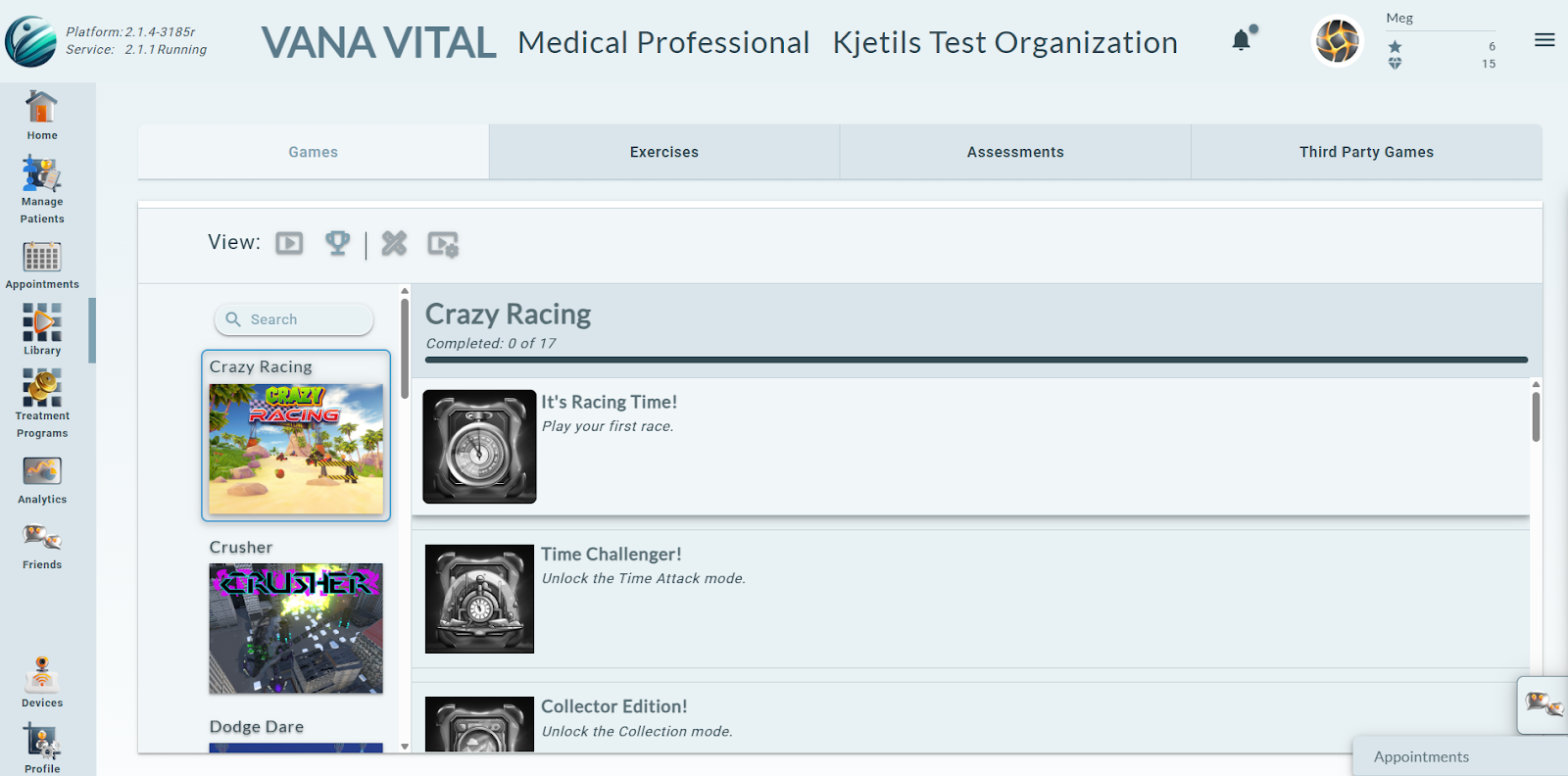Click the Completed: 0 of 17 text
1568x776 pixels.
491,343
